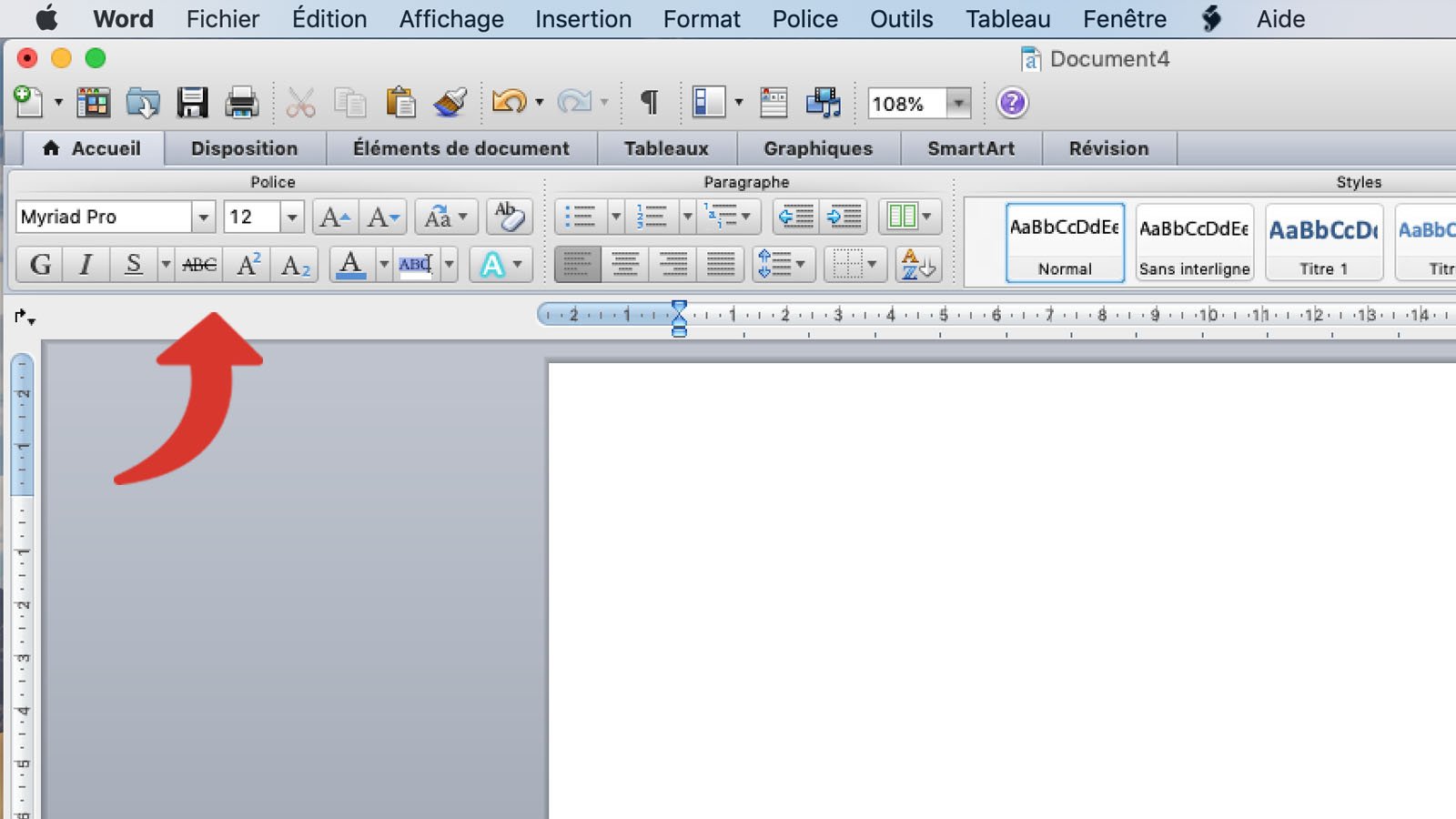The width and height of the screenshot is (1456, 819).
Task: Open the Insertion menu
Action: (x=582, y=18)
